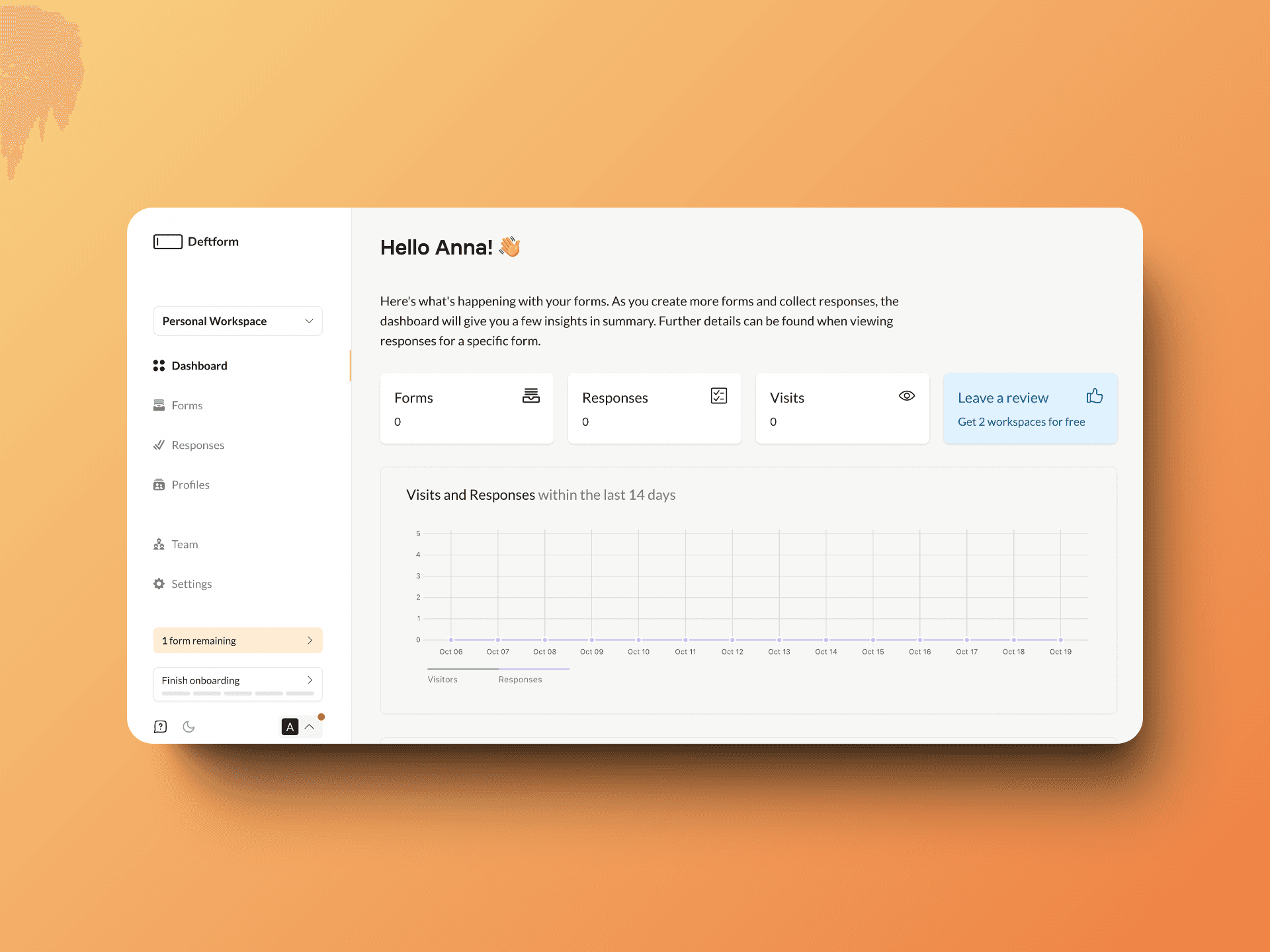This screenshot has width=1270, height=952.
Task: Click the user avatar A icon
Action: [x=290, y=727]
